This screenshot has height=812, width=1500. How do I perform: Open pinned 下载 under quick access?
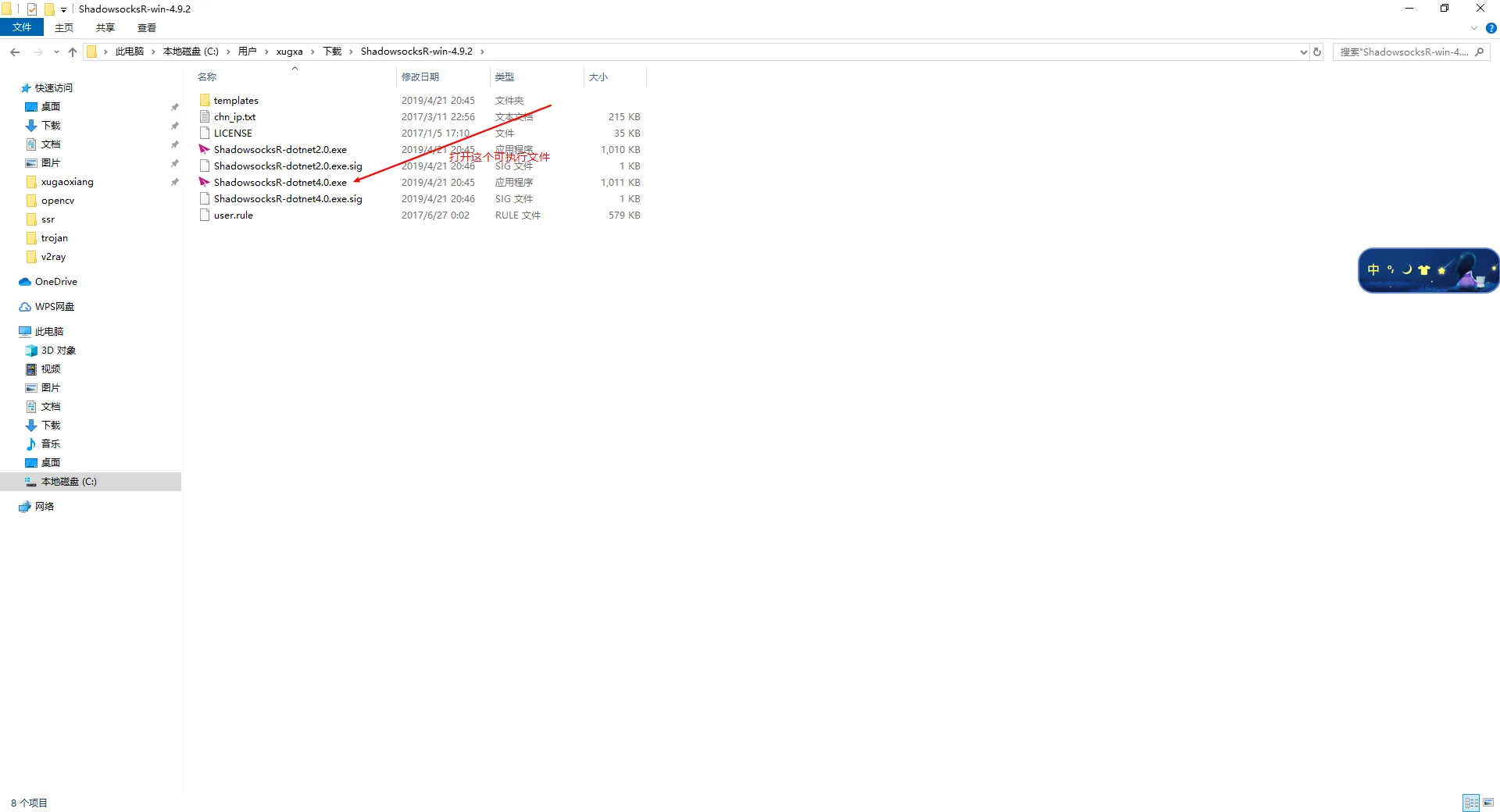click(51, 126)
